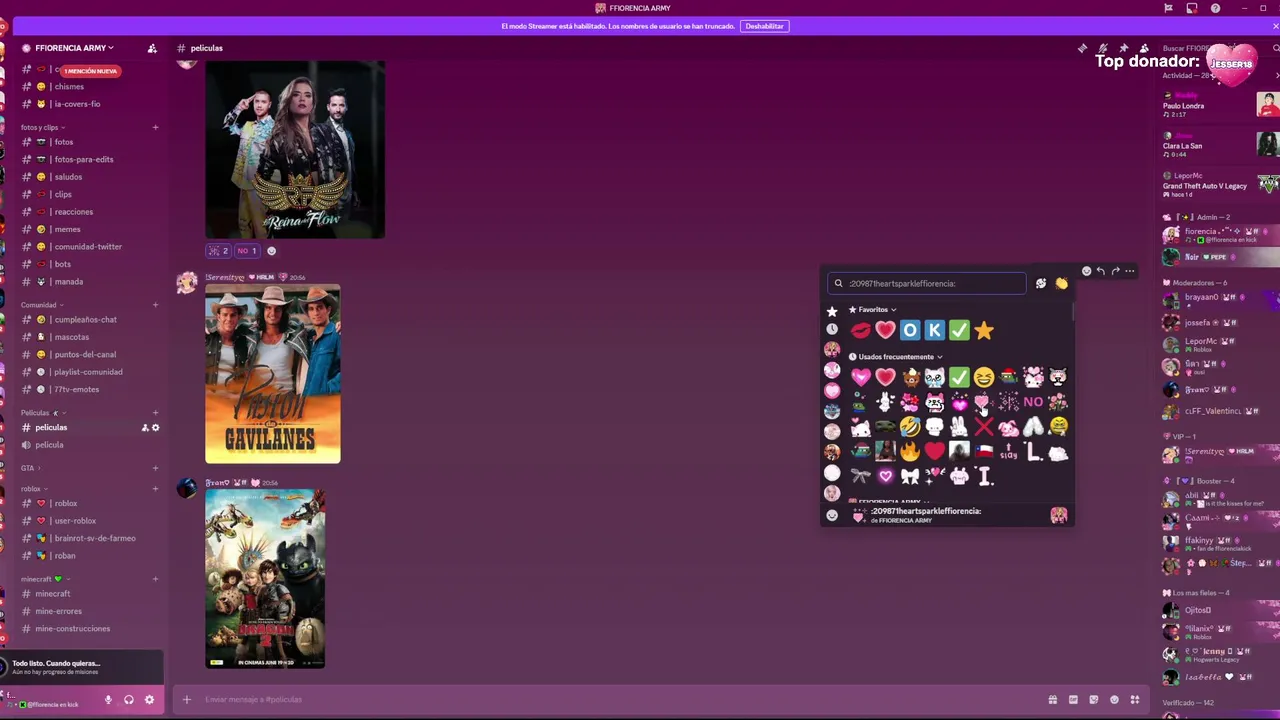Open the mine-construcciones channel
The height and width of the screenshot is (720, 1280).
pyautogui.click(x=73, y=629)
